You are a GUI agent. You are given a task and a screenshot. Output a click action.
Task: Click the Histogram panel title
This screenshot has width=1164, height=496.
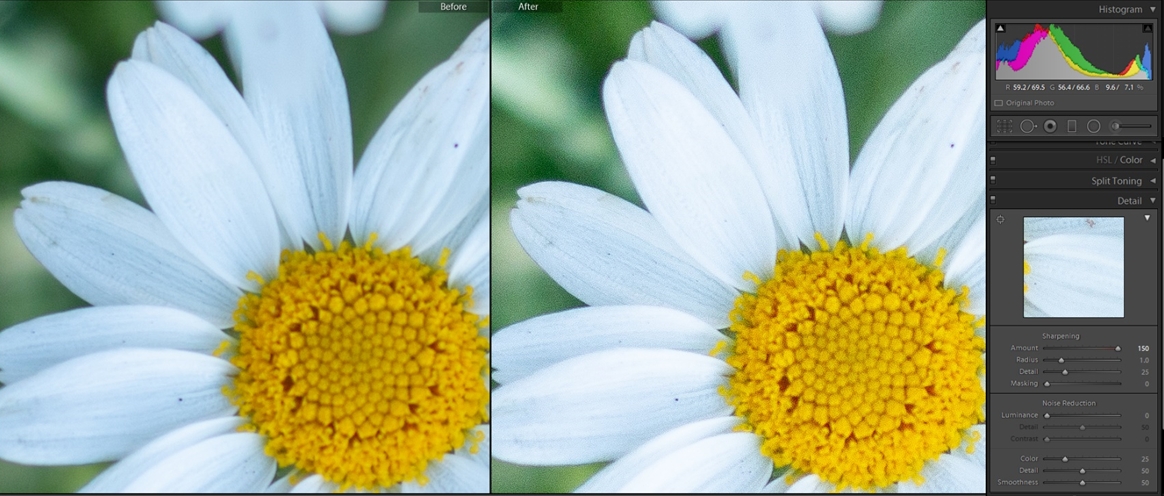pyautogui.click(x=1121, y=10)
